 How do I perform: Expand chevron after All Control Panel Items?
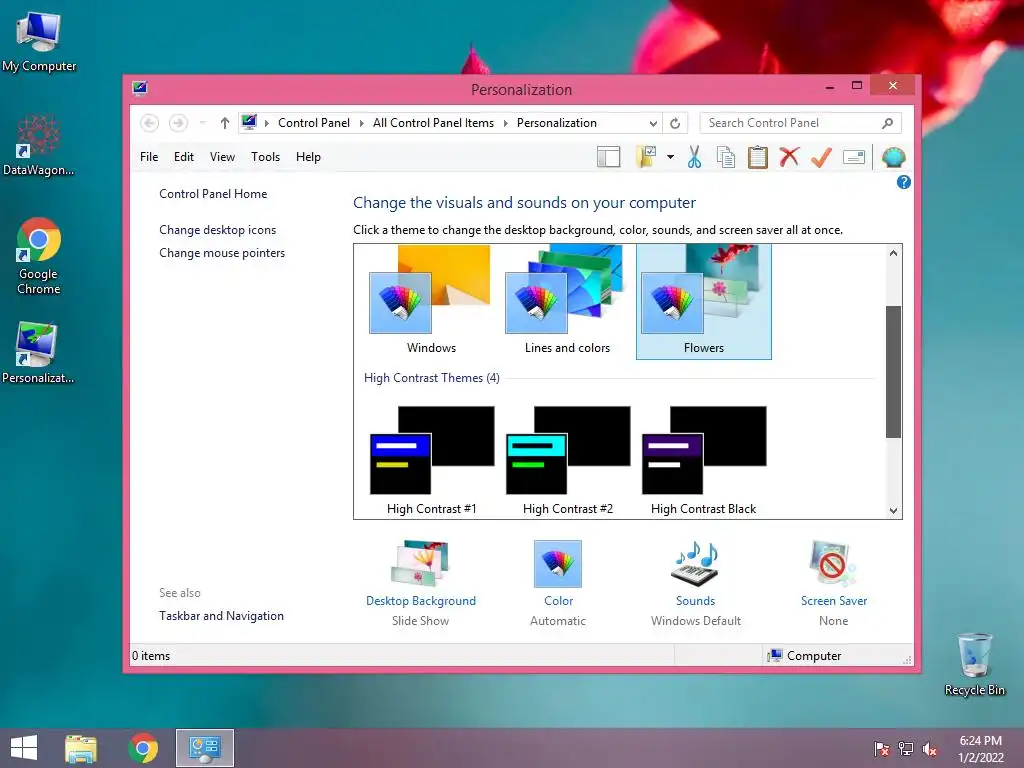click(x=505, y=123)
